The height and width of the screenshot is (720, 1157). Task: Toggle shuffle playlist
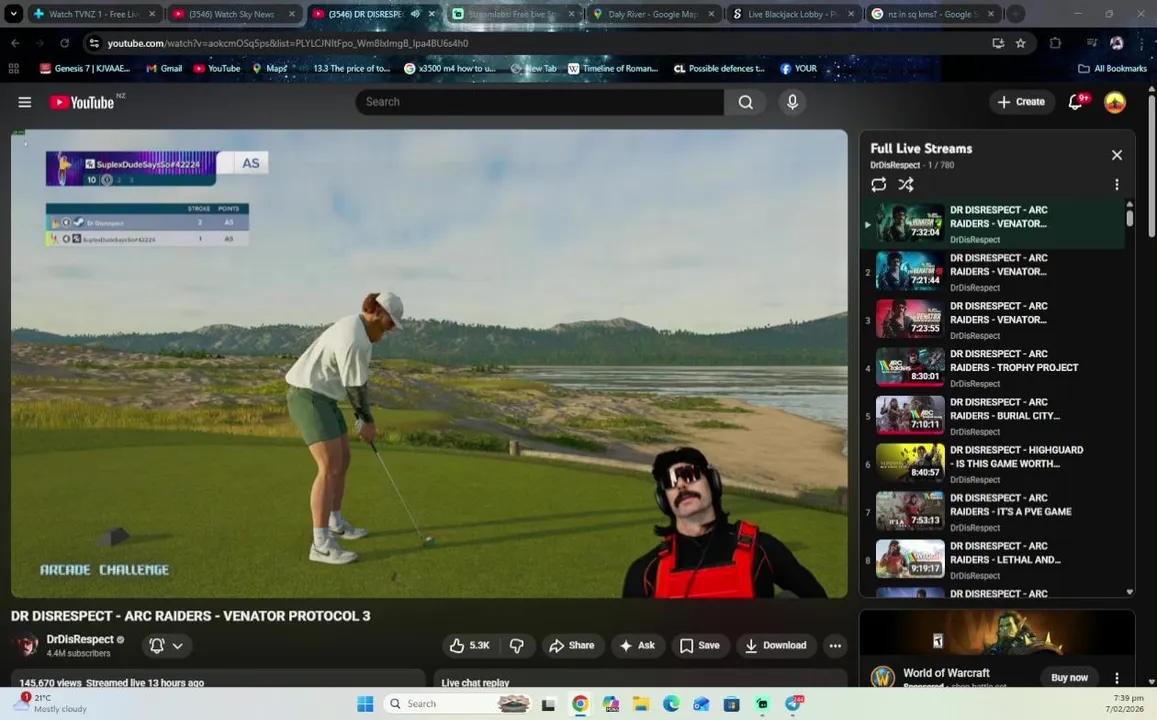point(906,184)
